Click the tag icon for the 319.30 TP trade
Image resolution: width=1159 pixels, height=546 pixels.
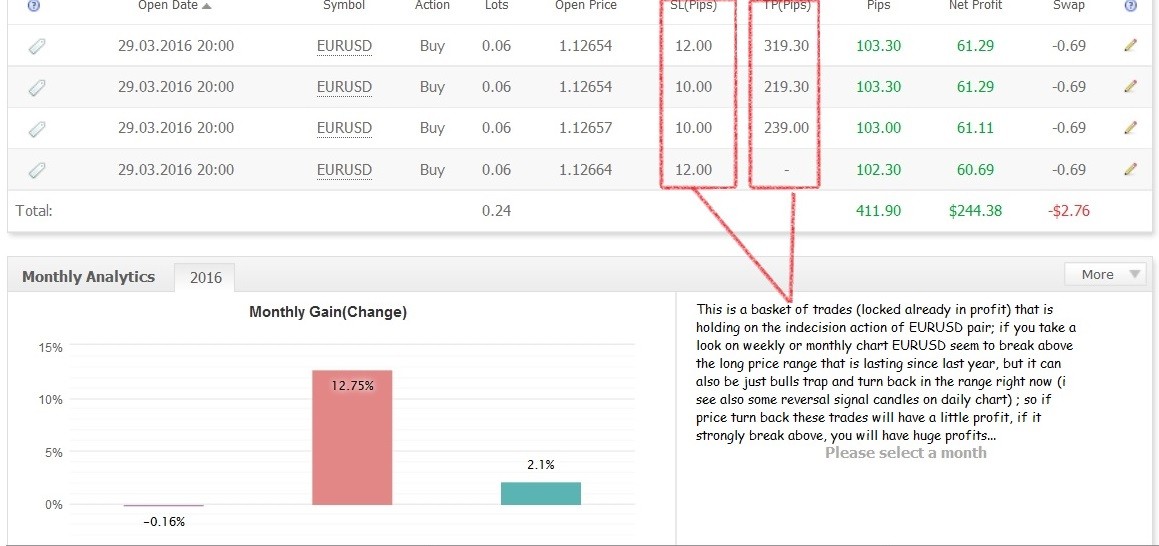(36, 45)
